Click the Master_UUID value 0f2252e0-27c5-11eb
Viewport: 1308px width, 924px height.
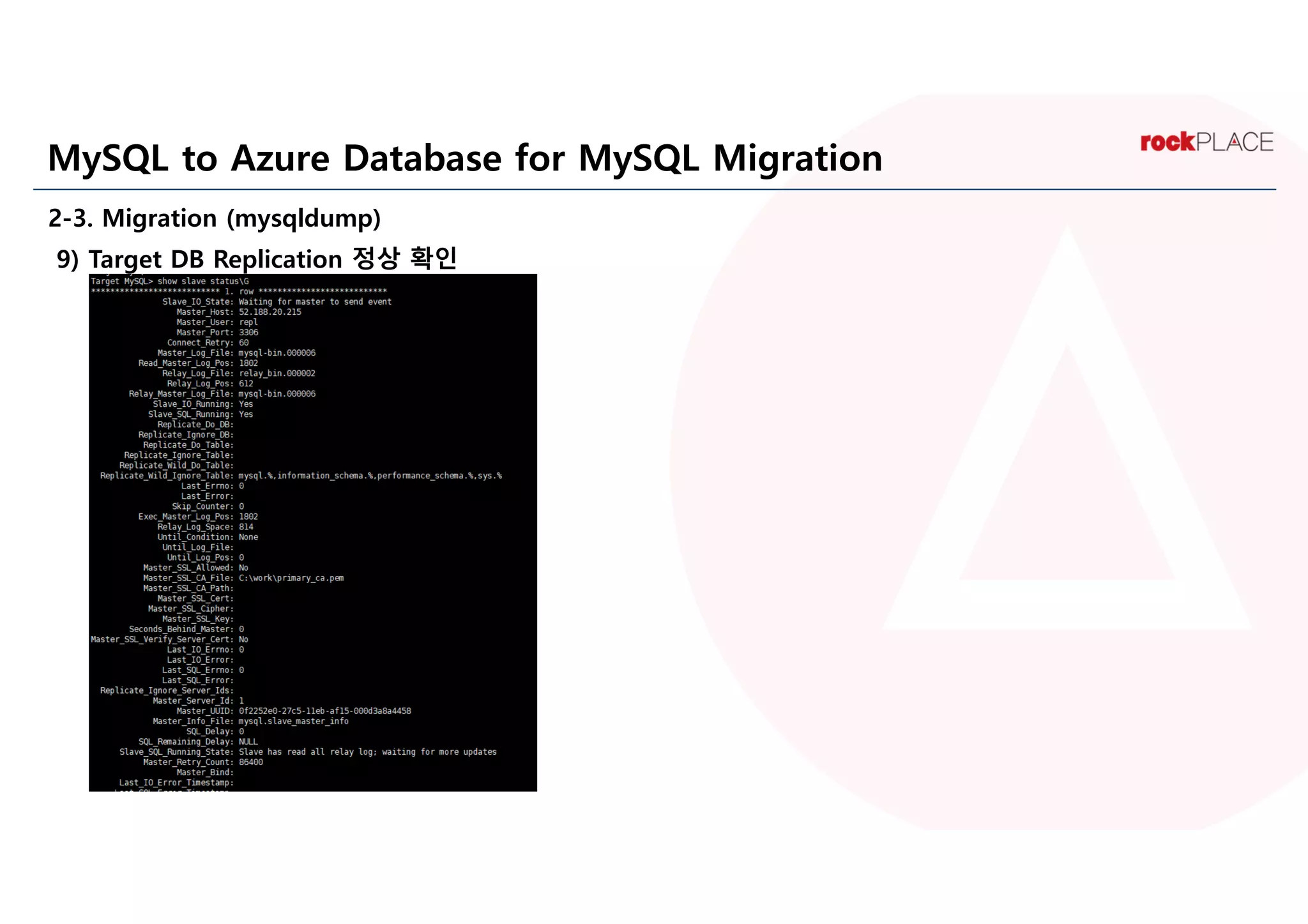[x=325, y=710]
